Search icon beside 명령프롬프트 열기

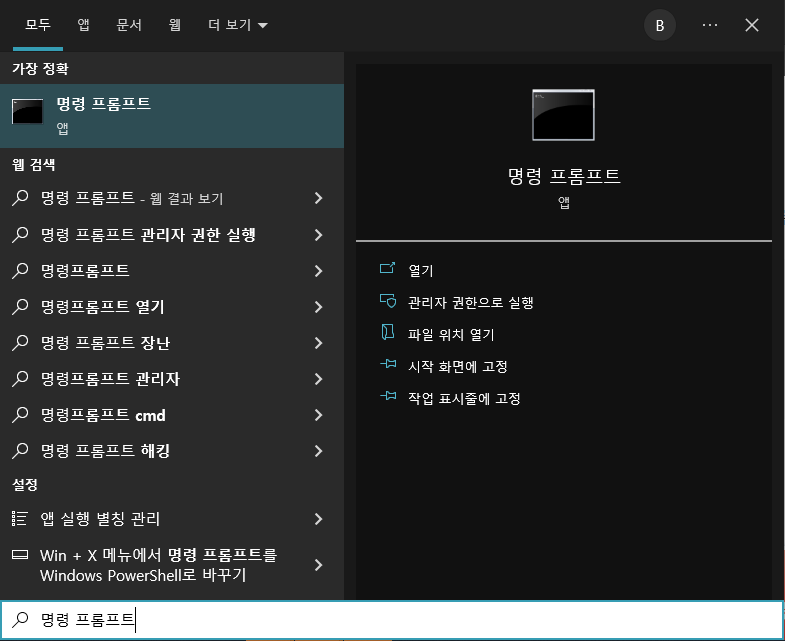[20, 307]
